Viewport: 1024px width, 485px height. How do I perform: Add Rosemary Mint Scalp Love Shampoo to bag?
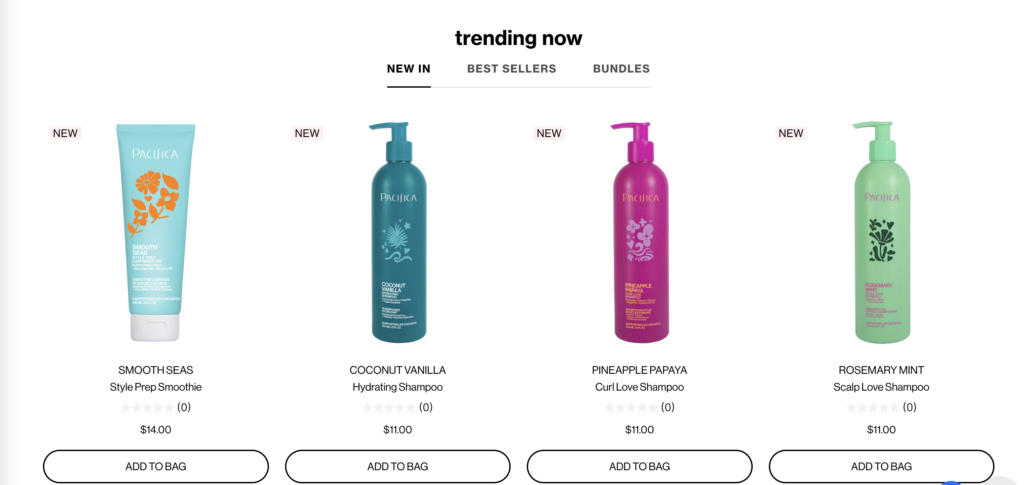(881, 467)
